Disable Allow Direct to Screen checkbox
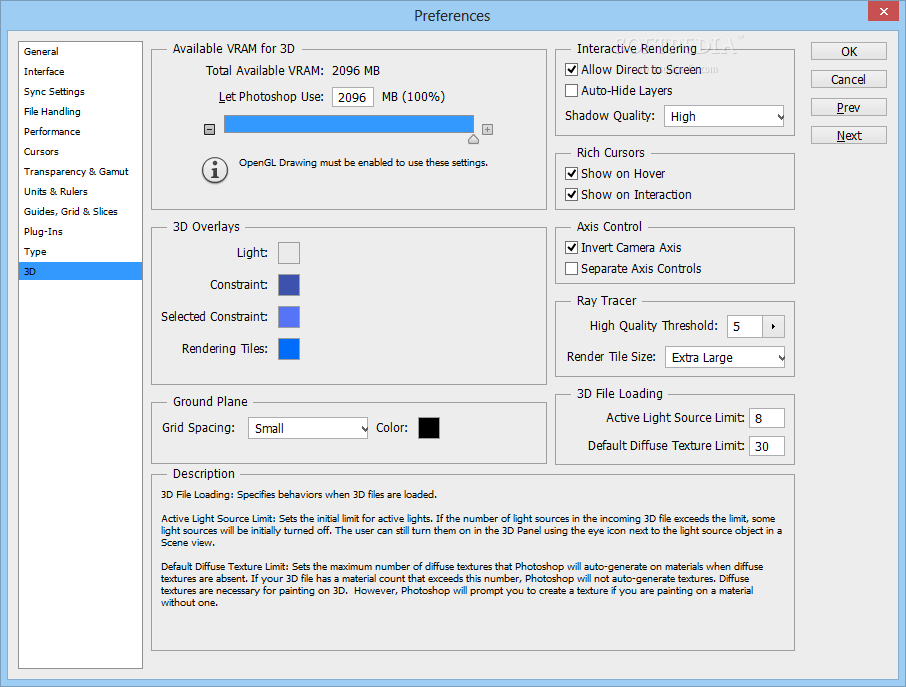 571,70
